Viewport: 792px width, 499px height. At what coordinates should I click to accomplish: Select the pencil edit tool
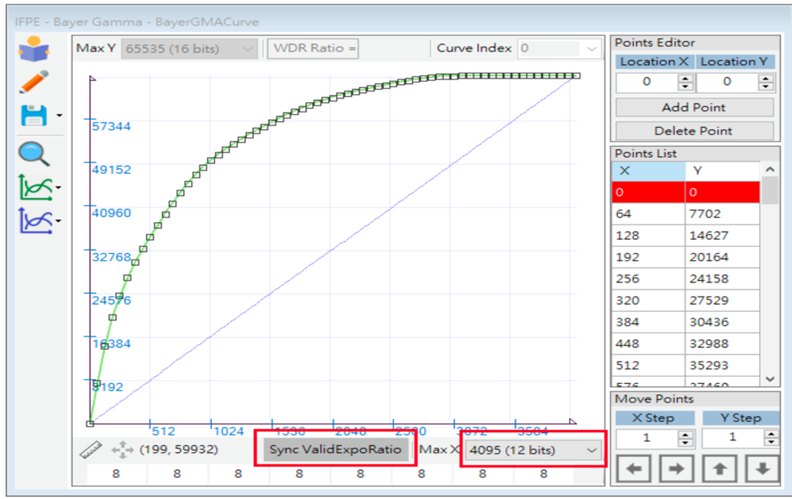[x=34, y=82]
